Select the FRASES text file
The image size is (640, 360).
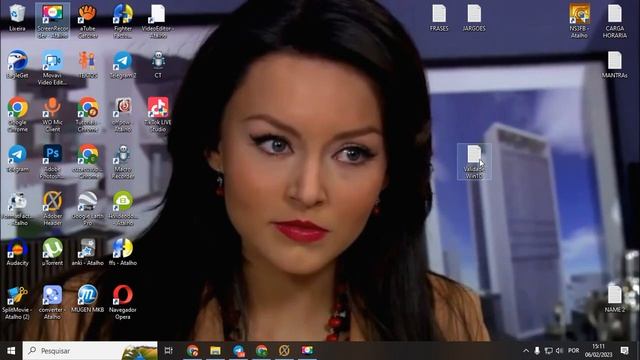coord(439,18)
